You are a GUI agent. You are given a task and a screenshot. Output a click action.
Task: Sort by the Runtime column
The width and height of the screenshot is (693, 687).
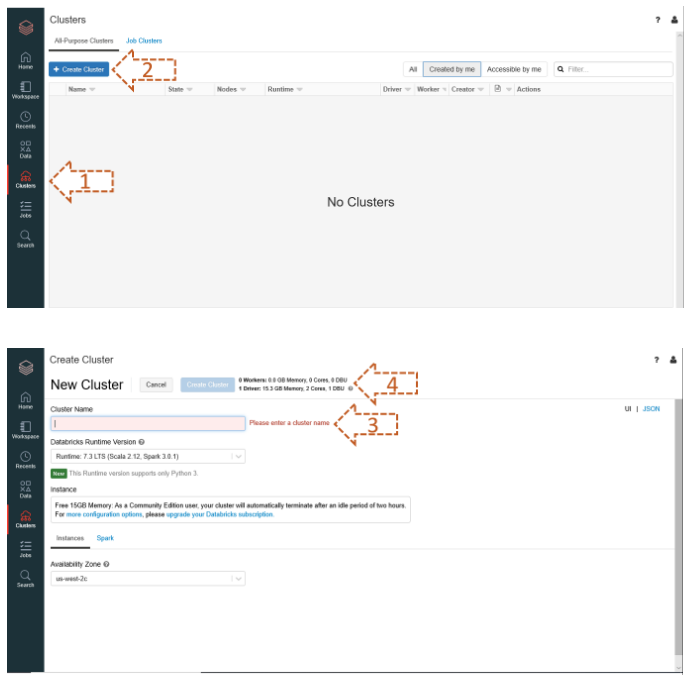[x=285, y=89]
